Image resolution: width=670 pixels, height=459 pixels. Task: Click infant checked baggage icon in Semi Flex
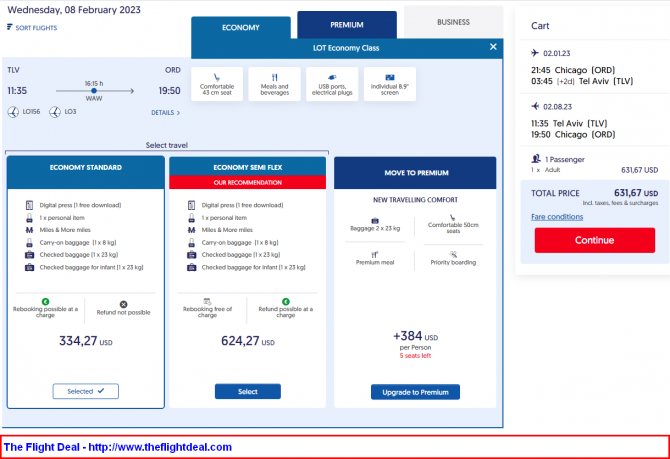(x=191, y=268)
